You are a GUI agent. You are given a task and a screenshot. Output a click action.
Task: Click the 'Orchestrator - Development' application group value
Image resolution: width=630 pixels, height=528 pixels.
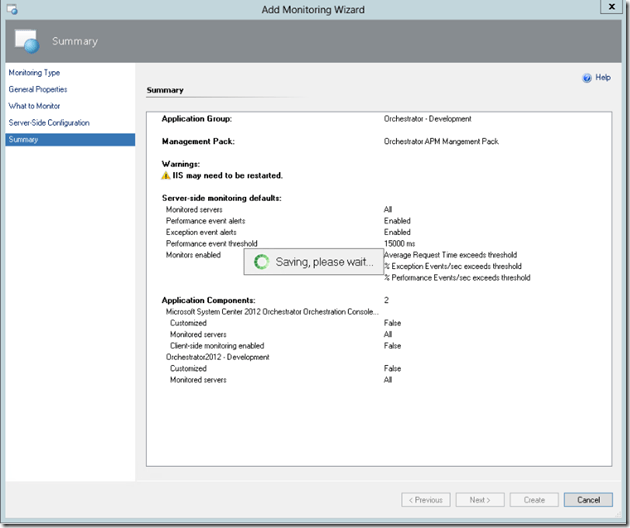click(x=427, y=119)
